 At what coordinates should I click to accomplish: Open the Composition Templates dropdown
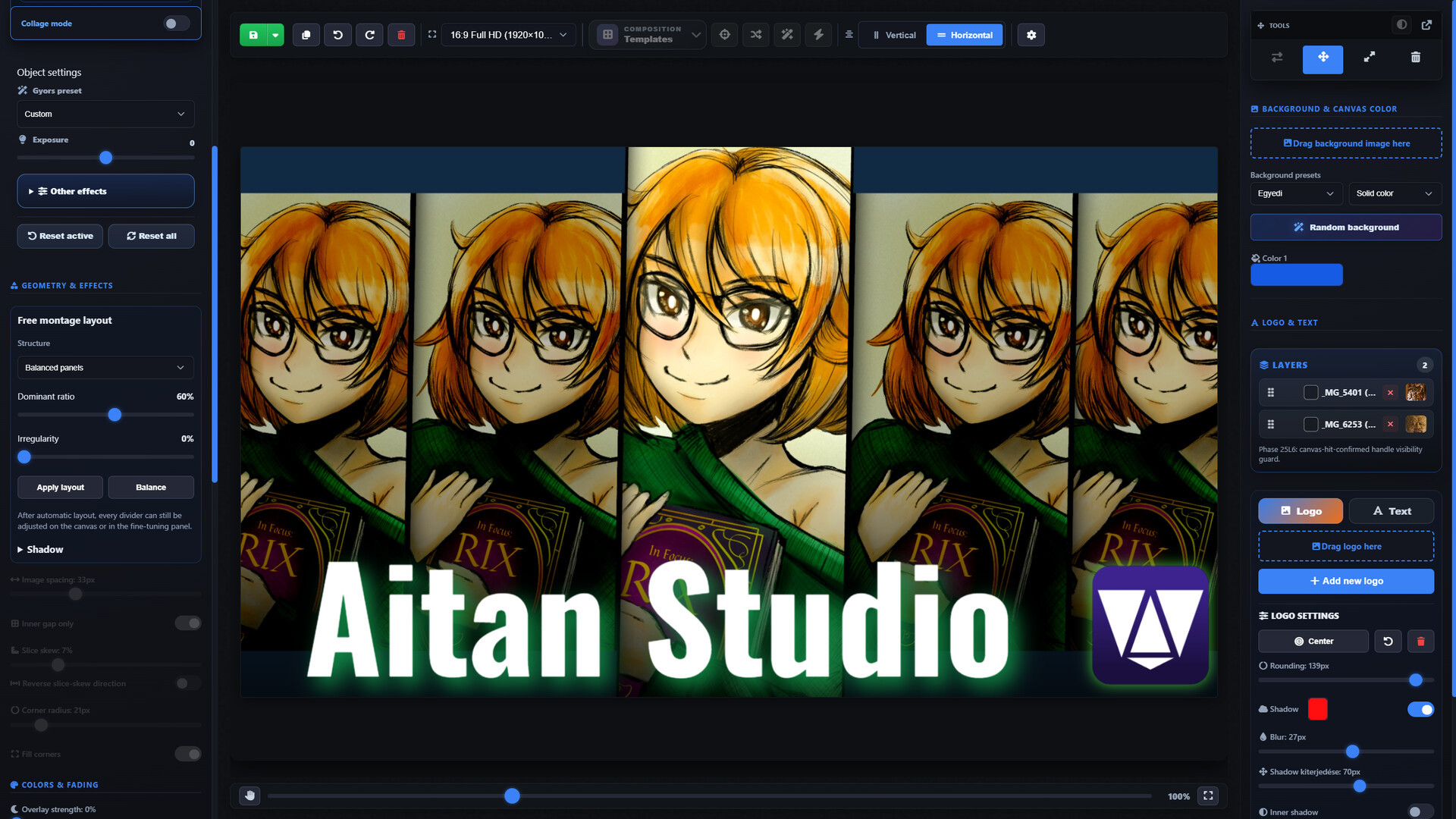pyautogui.click(x=648, y=35)
